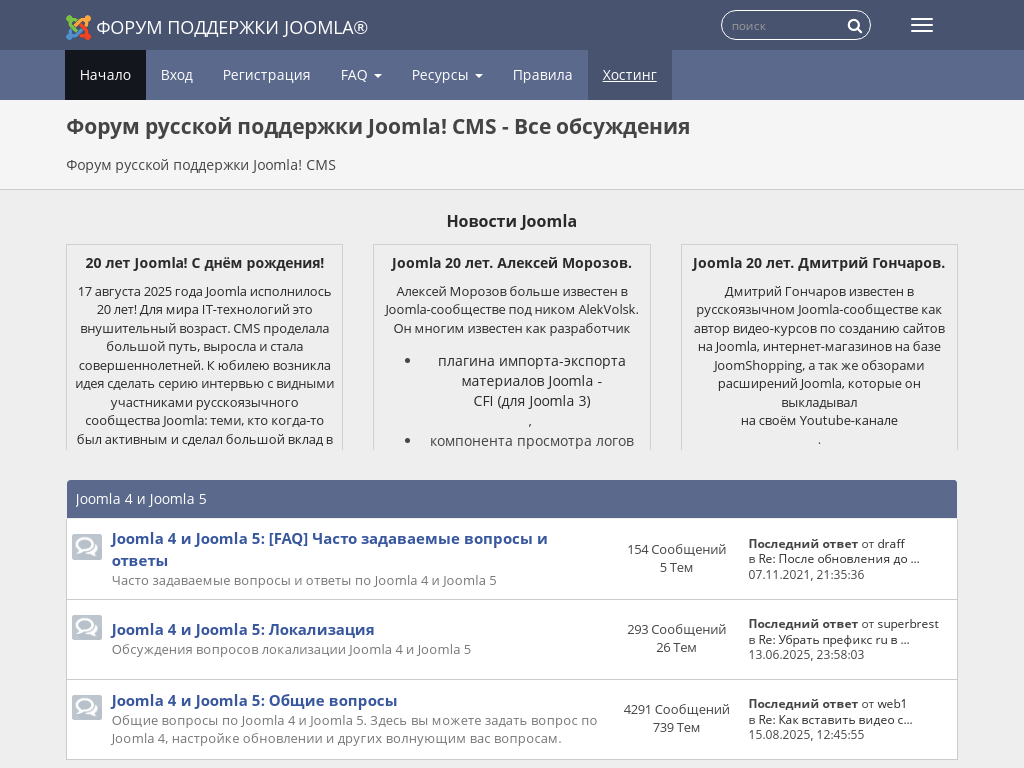Click the Joomla 4 и Joomla 5 category header
Viewport: 1024px width, 768px height.
point(141,499)
